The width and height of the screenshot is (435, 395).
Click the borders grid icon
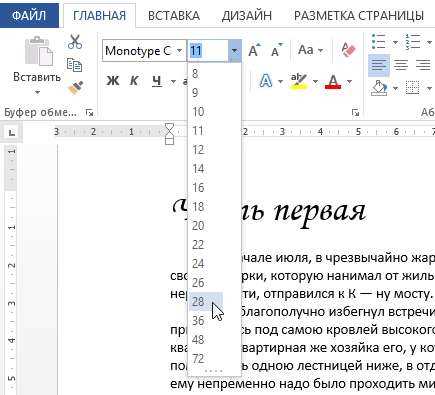click(413, 88)
